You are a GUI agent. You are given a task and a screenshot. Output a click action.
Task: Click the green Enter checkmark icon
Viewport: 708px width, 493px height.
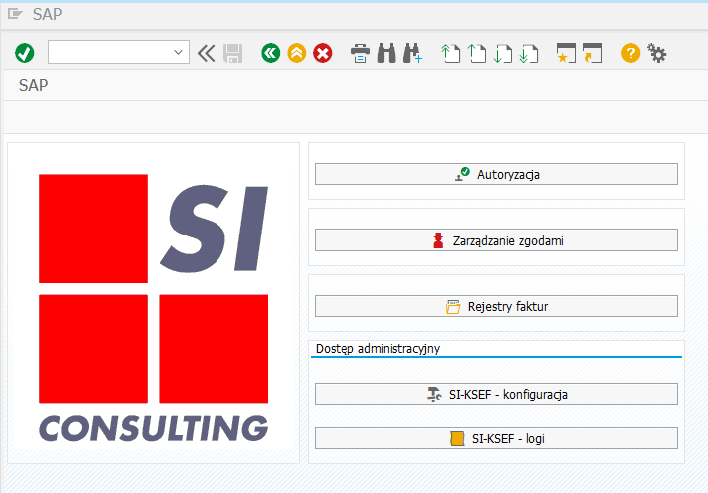pos(25,53)
